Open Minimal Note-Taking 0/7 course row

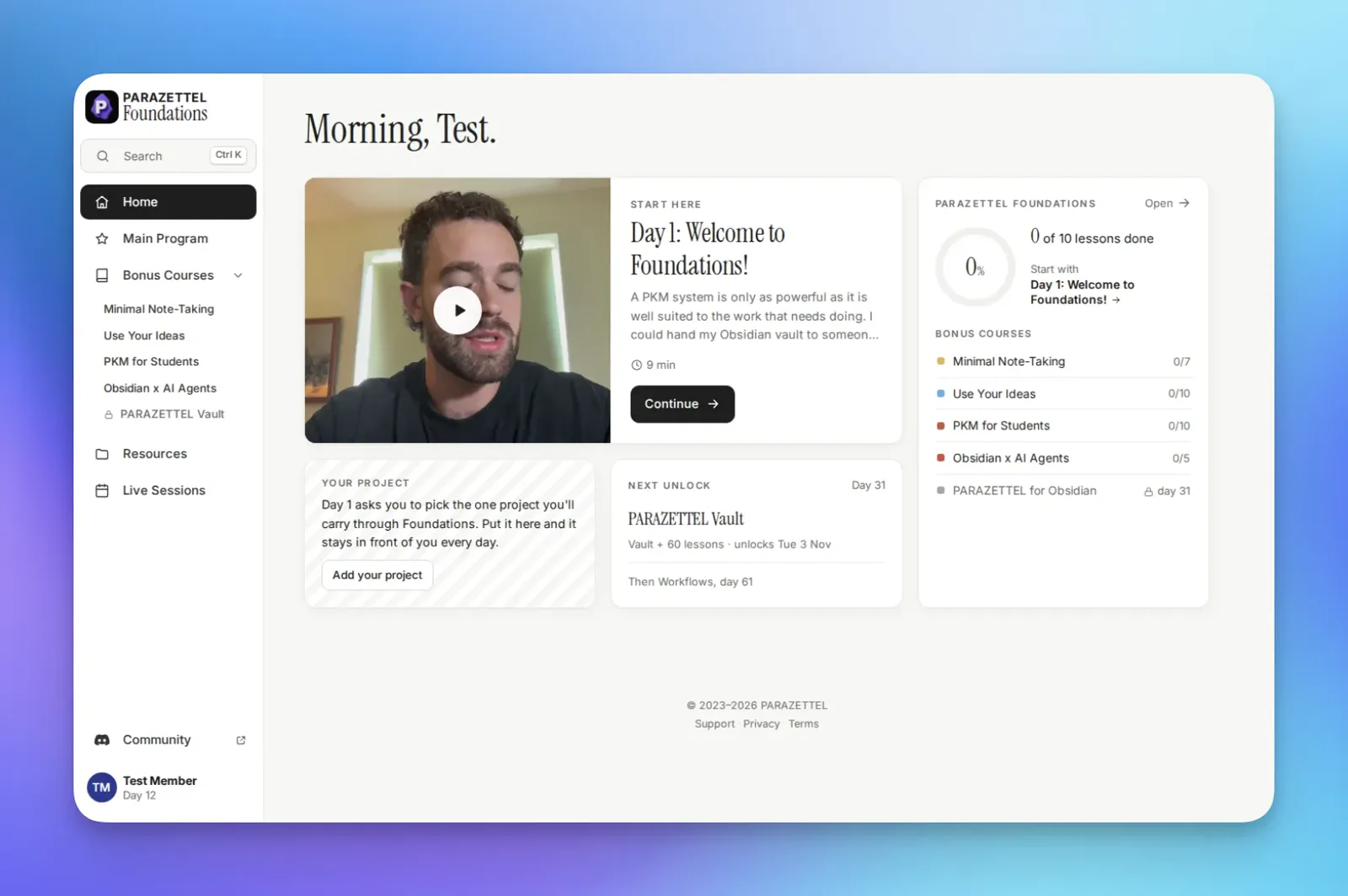click(1063, 361)
